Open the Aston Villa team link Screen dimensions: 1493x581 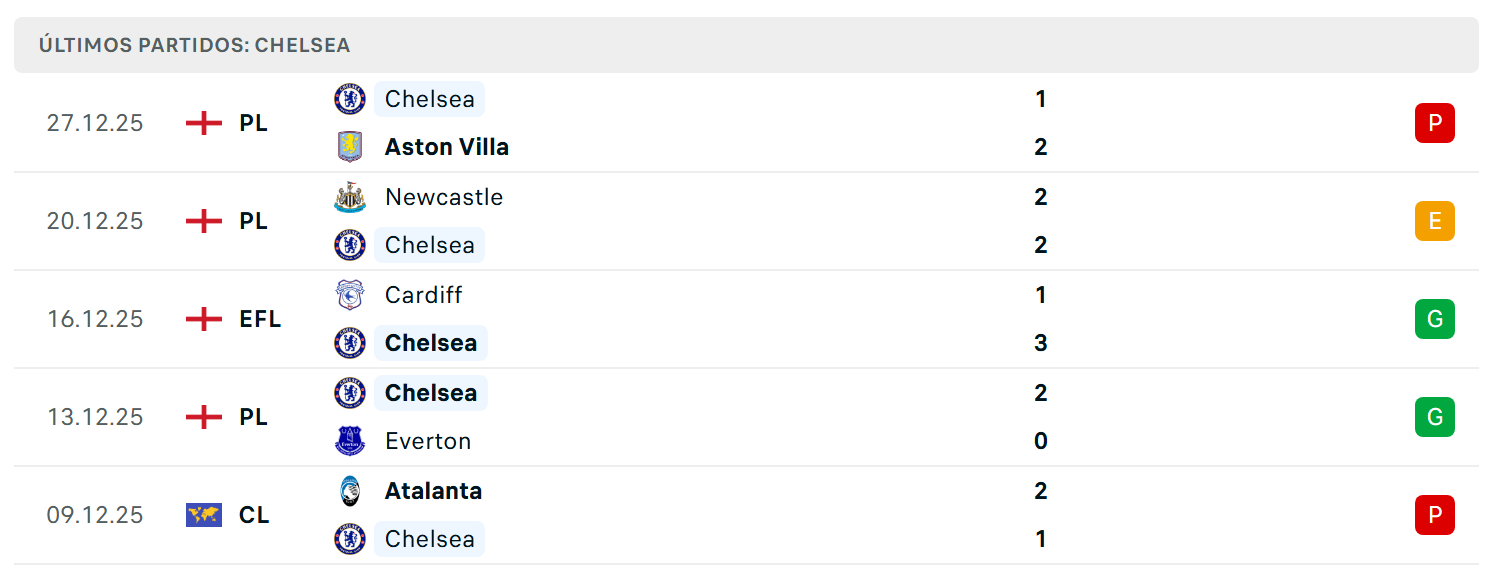pyautogui.click(x=447, y=147)
